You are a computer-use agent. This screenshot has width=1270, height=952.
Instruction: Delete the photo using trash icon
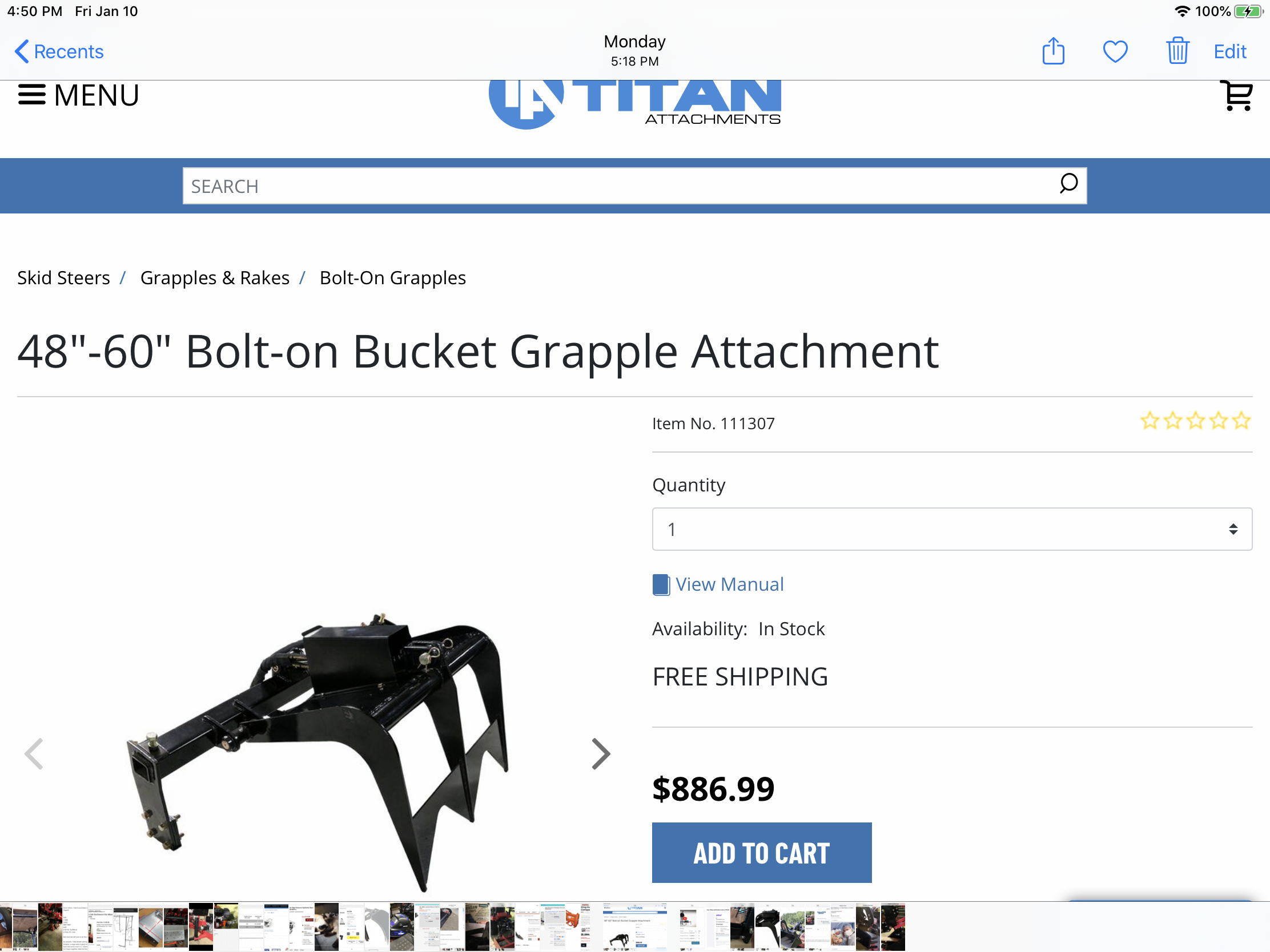coord(1177,51)
